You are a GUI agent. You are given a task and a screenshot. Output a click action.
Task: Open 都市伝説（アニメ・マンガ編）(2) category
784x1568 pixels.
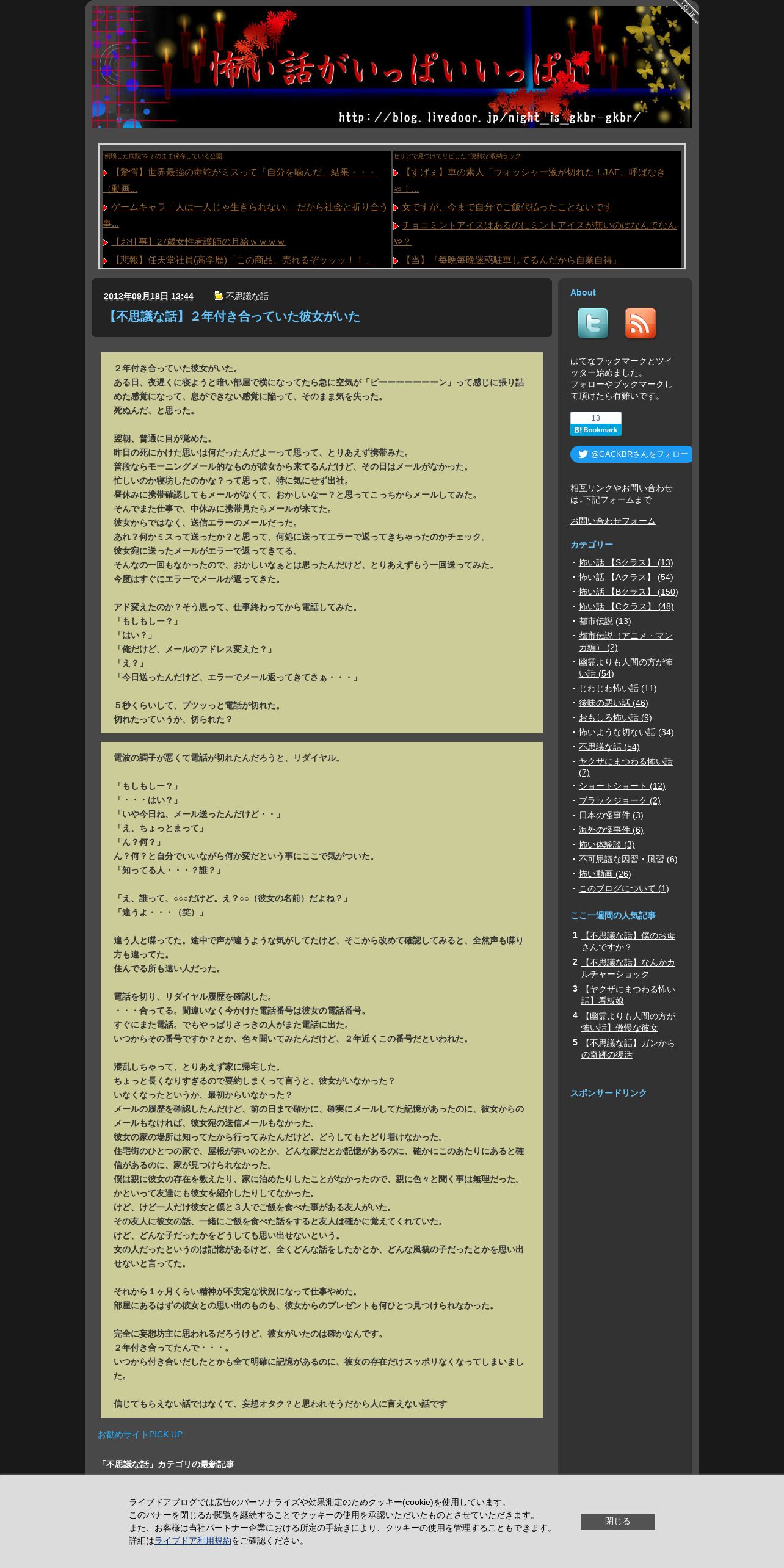626,641
